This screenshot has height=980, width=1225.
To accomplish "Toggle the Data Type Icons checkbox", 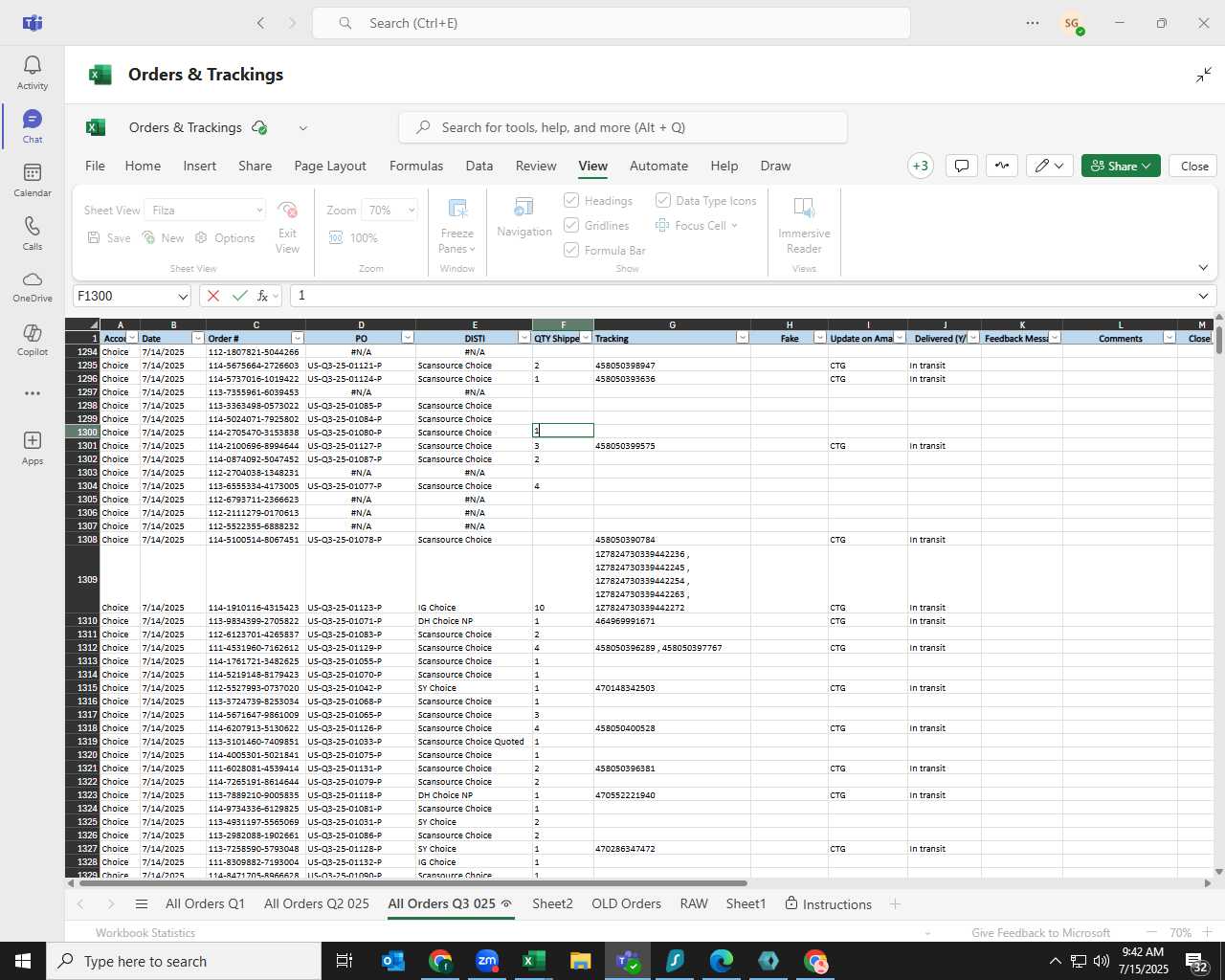I will click(662, 200).
